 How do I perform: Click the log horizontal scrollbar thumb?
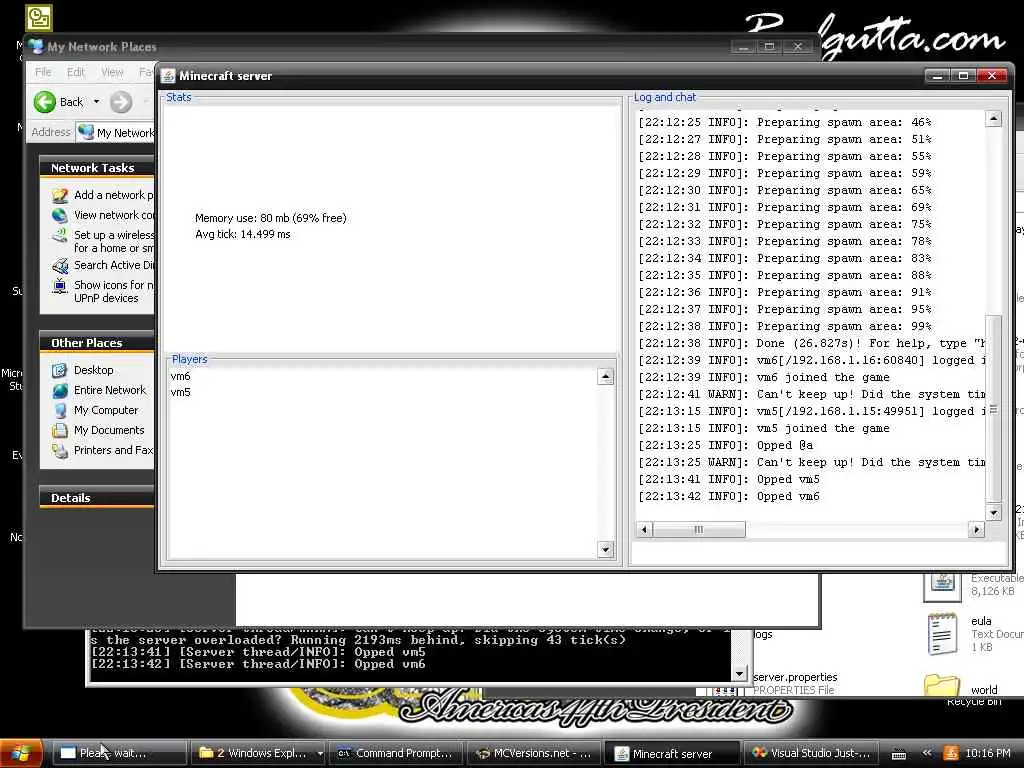tap(699, 530)
